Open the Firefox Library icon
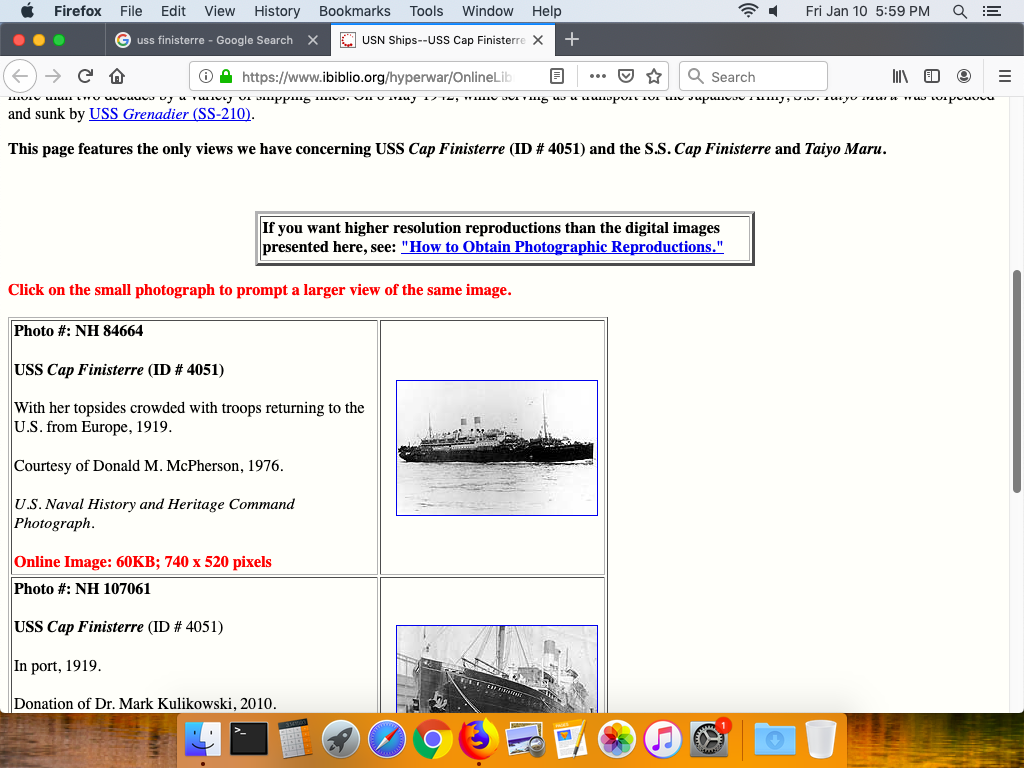This screenshot has width=1024, height=768. click(900, 77)
